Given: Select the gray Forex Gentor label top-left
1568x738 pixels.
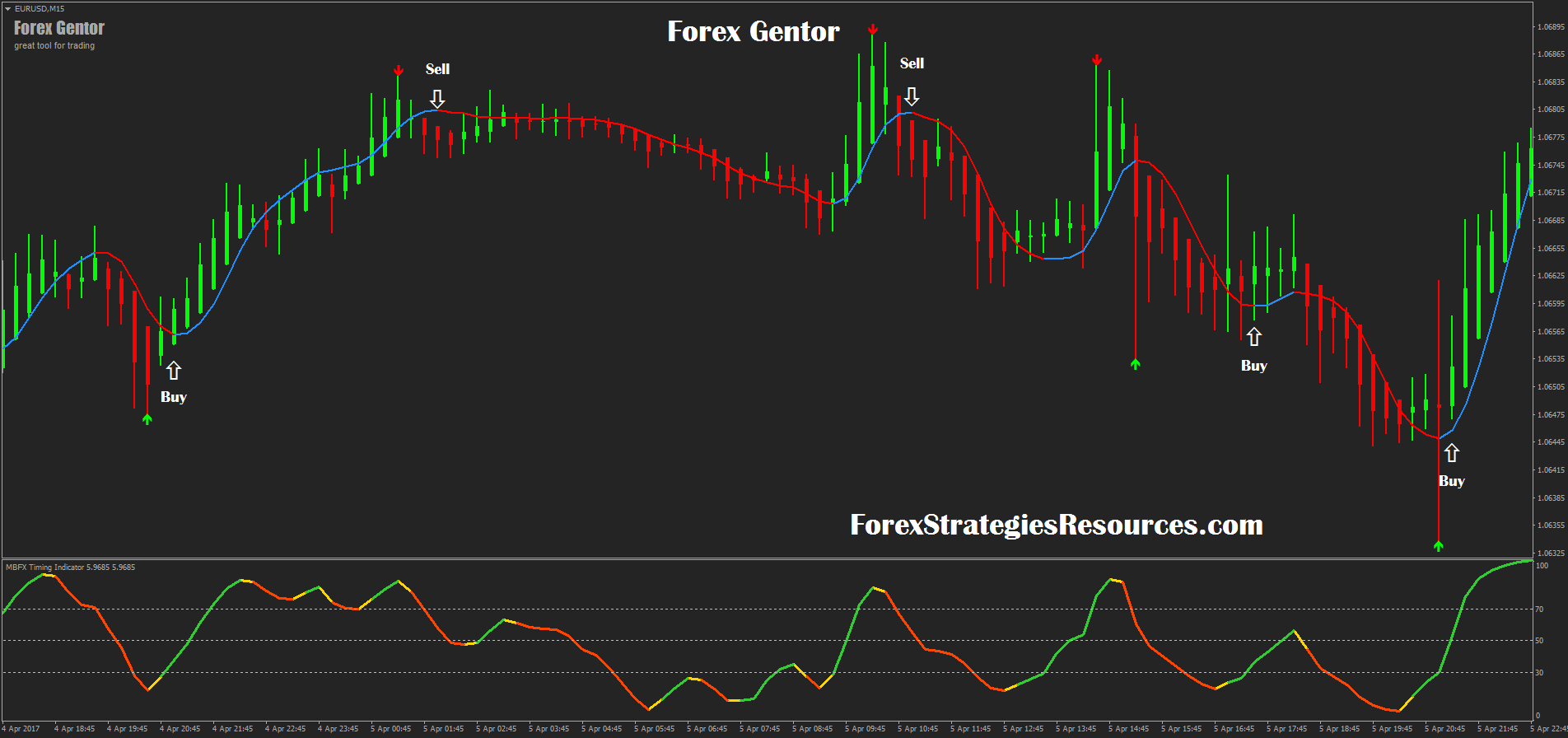Looking at the screenshot, I should [x=59, y=29].
